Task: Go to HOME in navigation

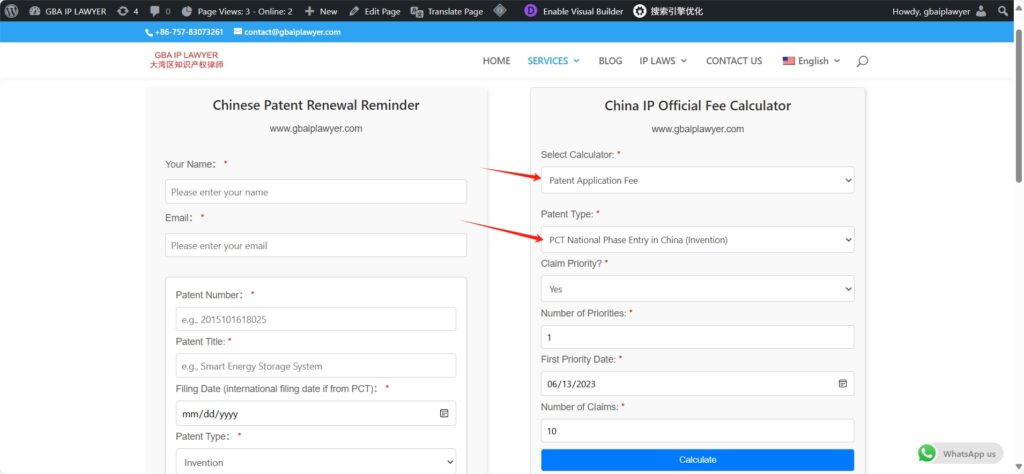Action: (496, 61)
